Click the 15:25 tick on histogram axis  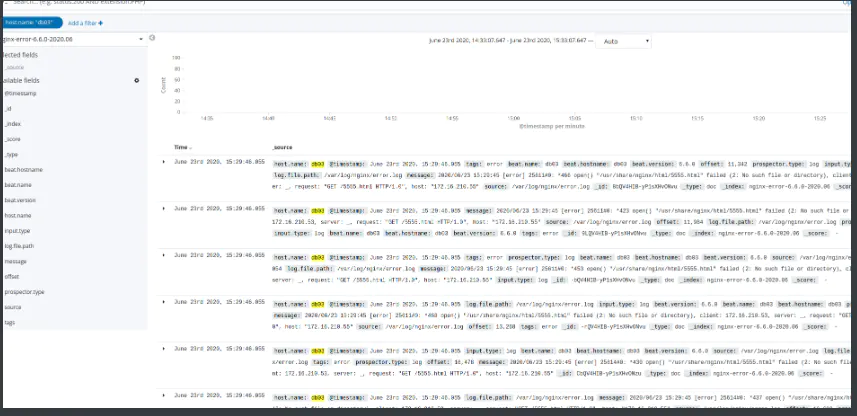[x=819, y=118]
